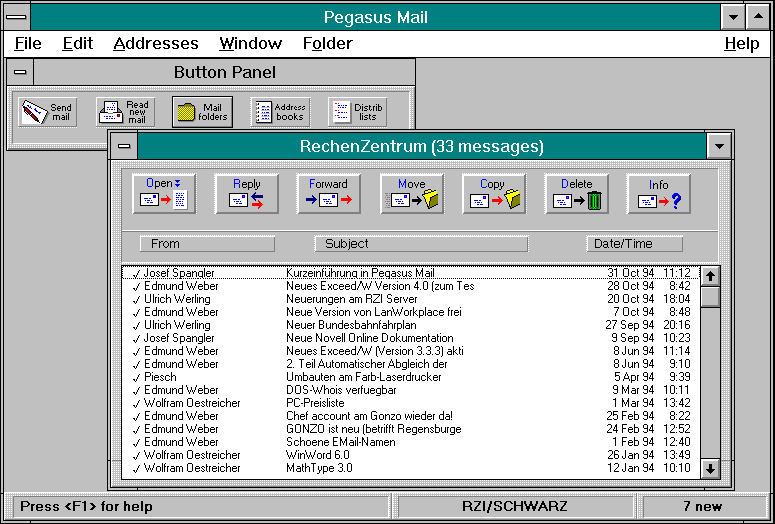Open the Addresses menu

click(156, 43)
